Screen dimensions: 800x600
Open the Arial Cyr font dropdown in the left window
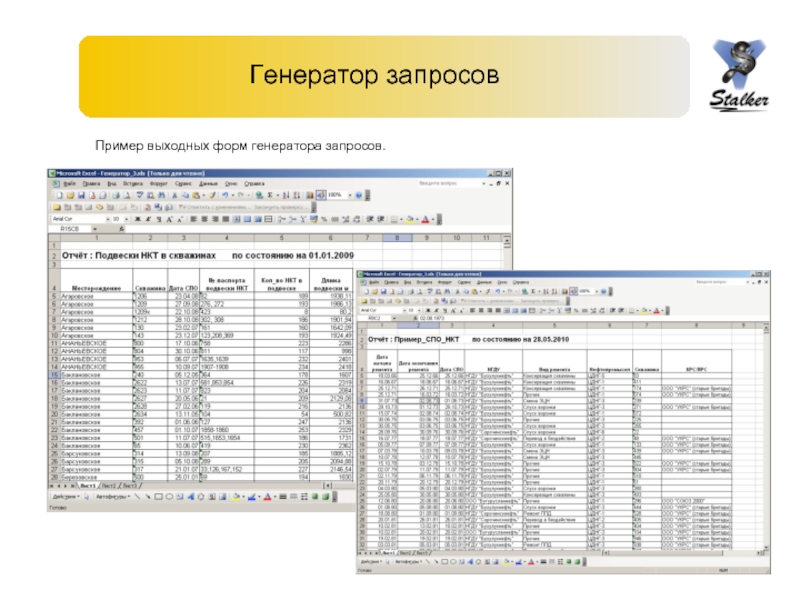[x=108, y=219]
